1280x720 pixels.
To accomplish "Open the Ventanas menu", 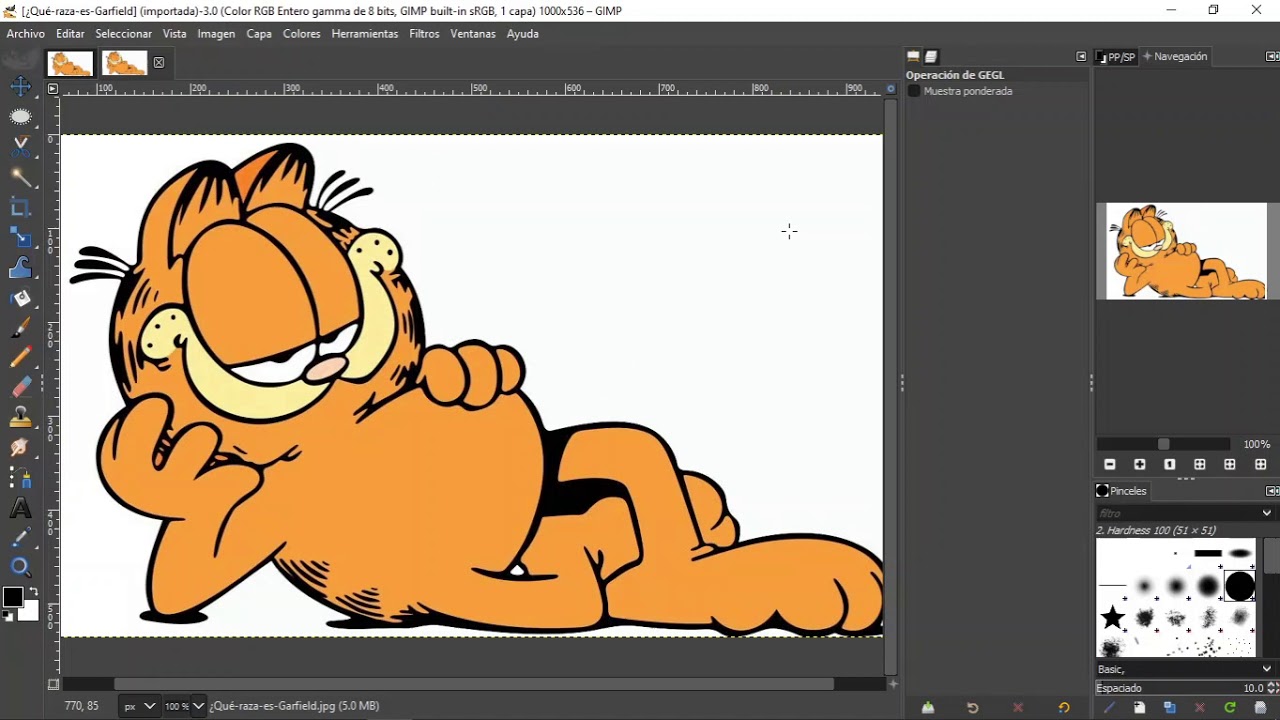I will coord(473,33).
